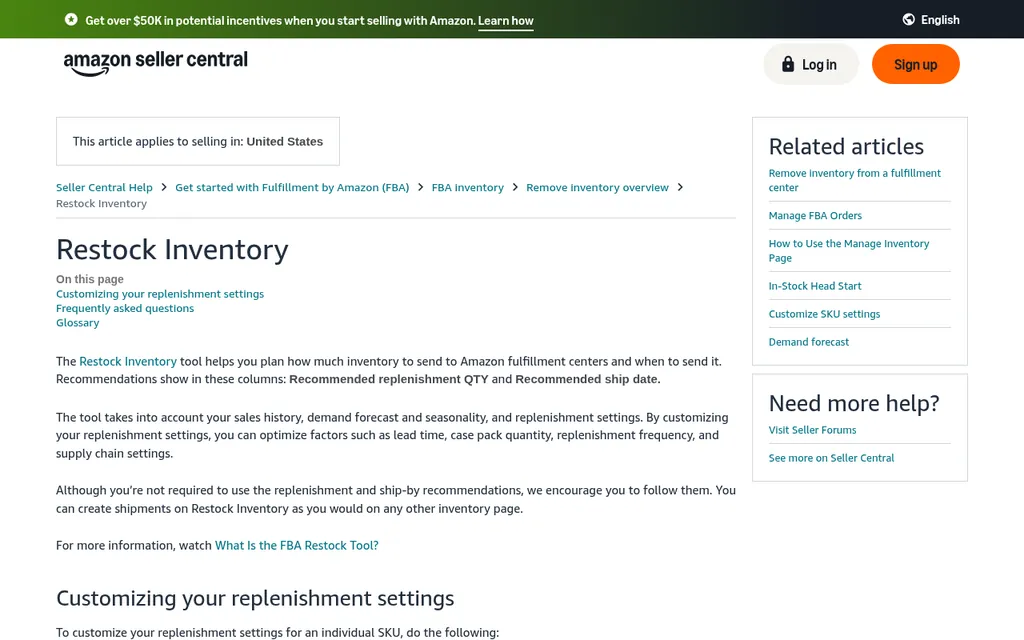This screenshot has width=1024, height=640.
Task: Click Customizing your replenishment settings section heading
Action: [255, 598]
